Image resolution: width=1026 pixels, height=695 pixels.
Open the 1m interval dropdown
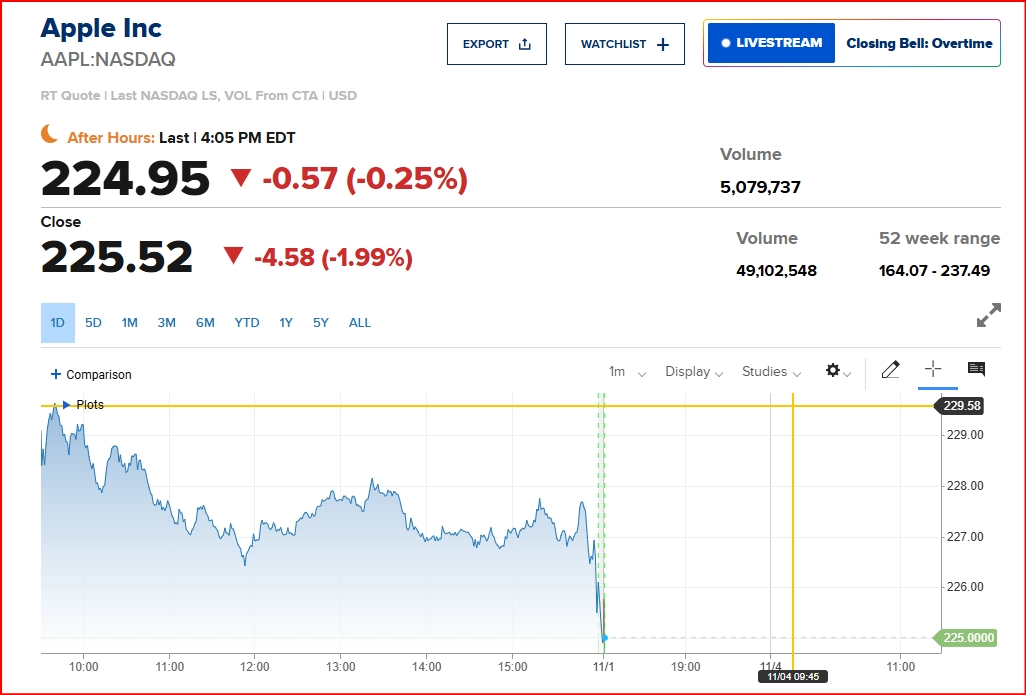[x=627, y=372]
